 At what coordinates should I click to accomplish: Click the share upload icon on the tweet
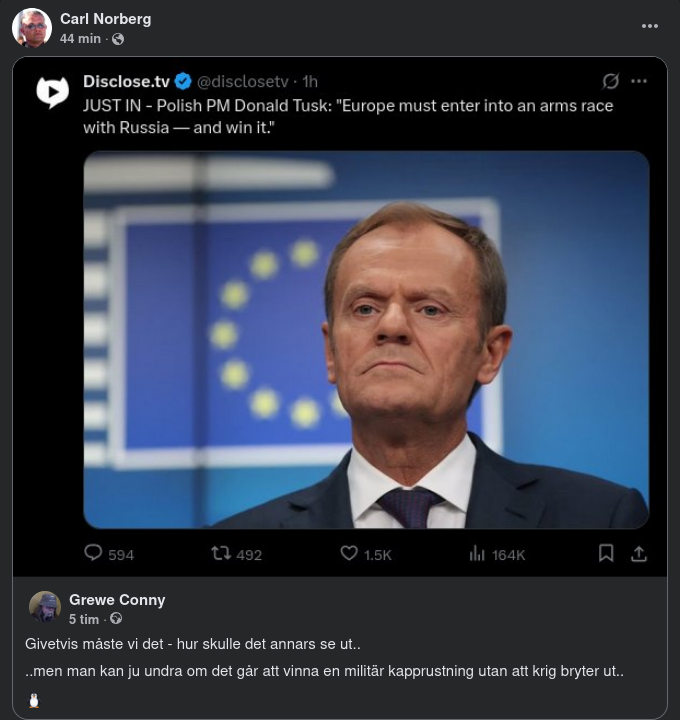tap(639, 553)
